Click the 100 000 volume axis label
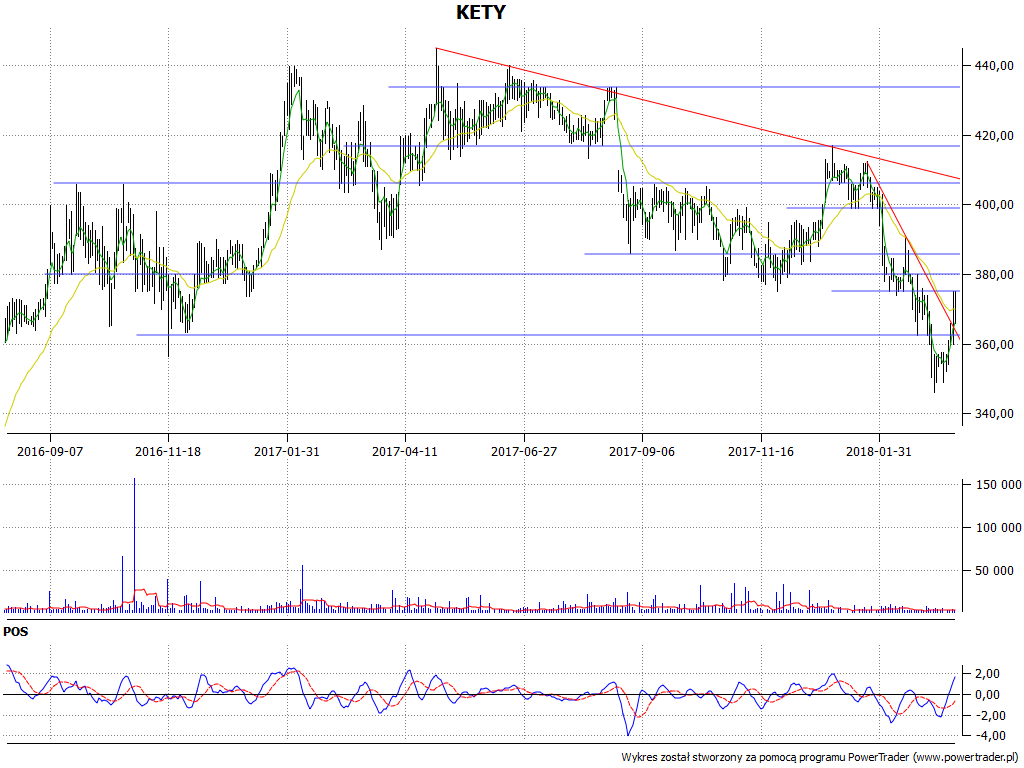The image size is (1024, 768). coord(998,528)
